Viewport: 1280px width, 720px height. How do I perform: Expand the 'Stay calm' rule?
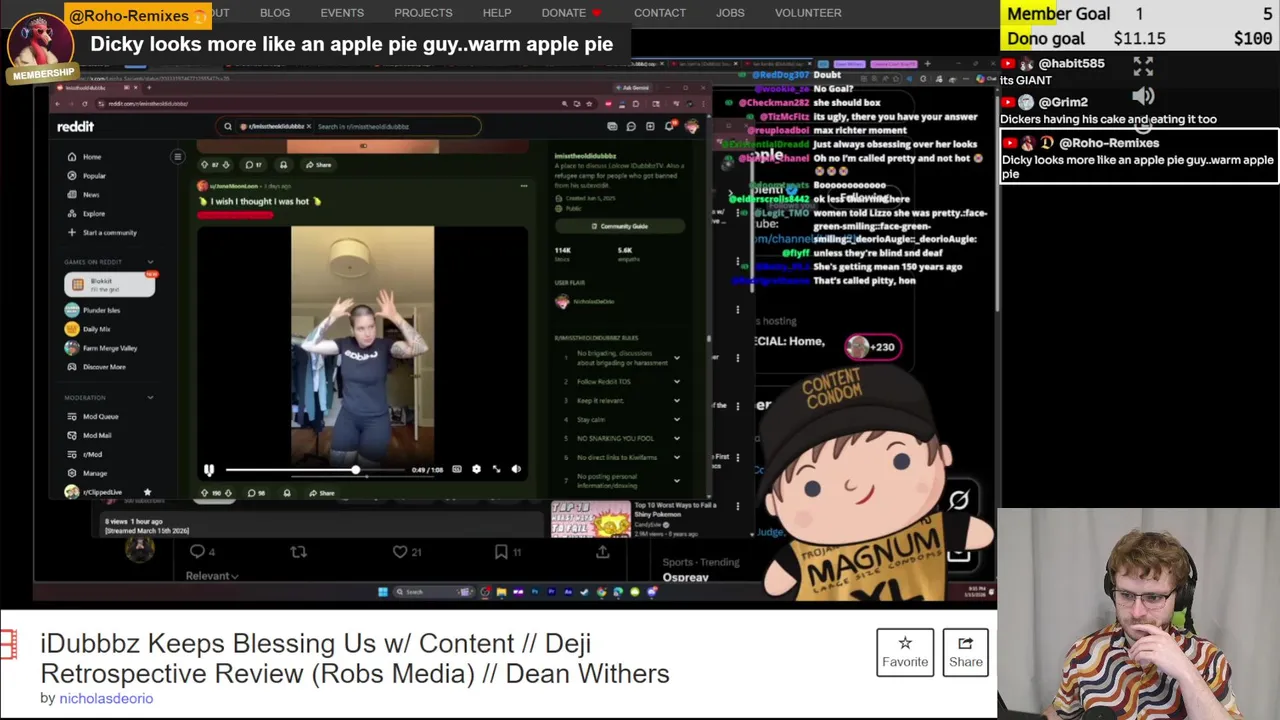(676, 420)
